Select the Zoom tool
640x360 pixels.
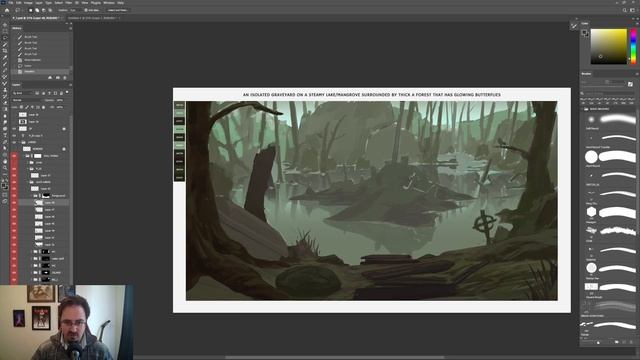[5, 168]
